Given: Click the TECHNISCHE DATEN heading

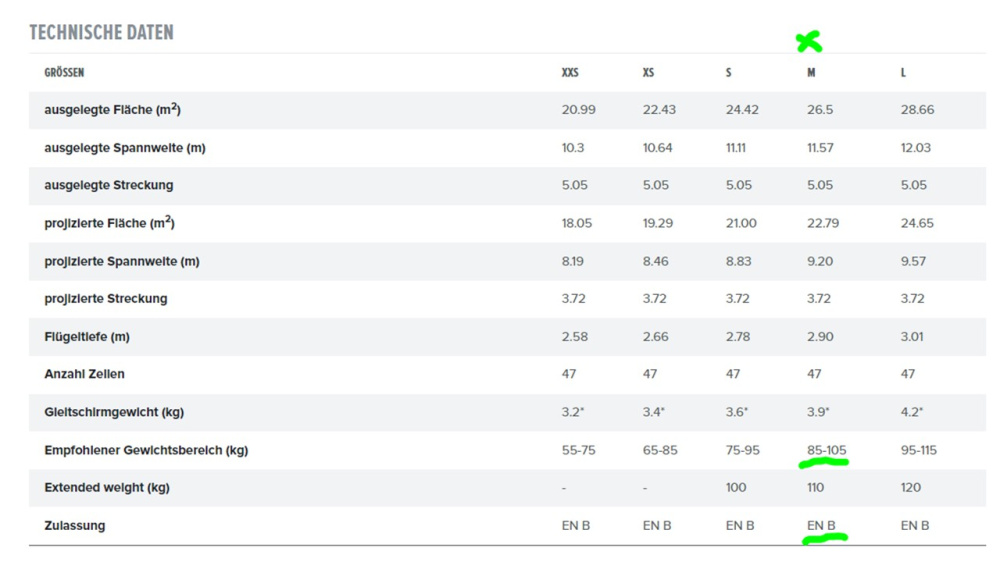Looking at the screenshot, I should [x=101, y=33].
